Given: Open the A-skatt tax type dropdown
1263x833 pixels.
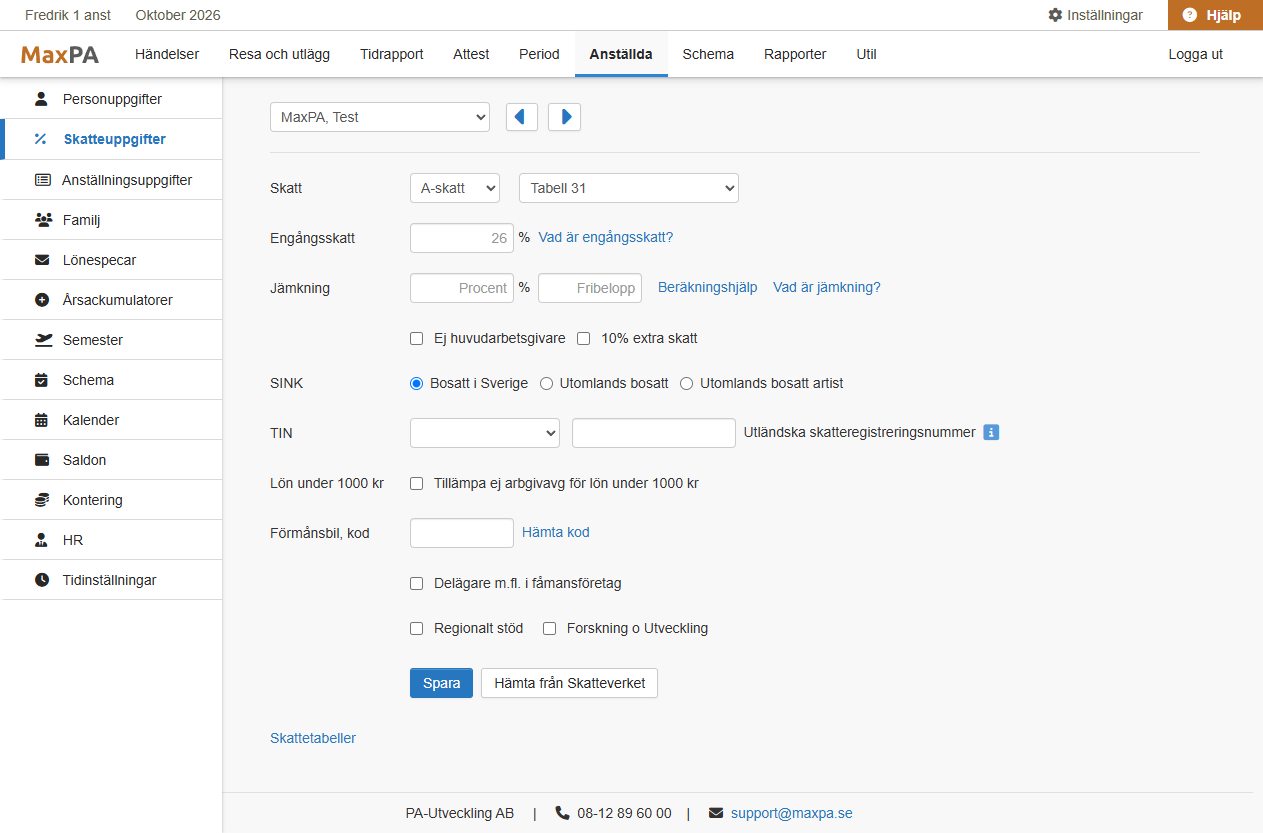Looking at the screenshot, I should click(455, 188).
